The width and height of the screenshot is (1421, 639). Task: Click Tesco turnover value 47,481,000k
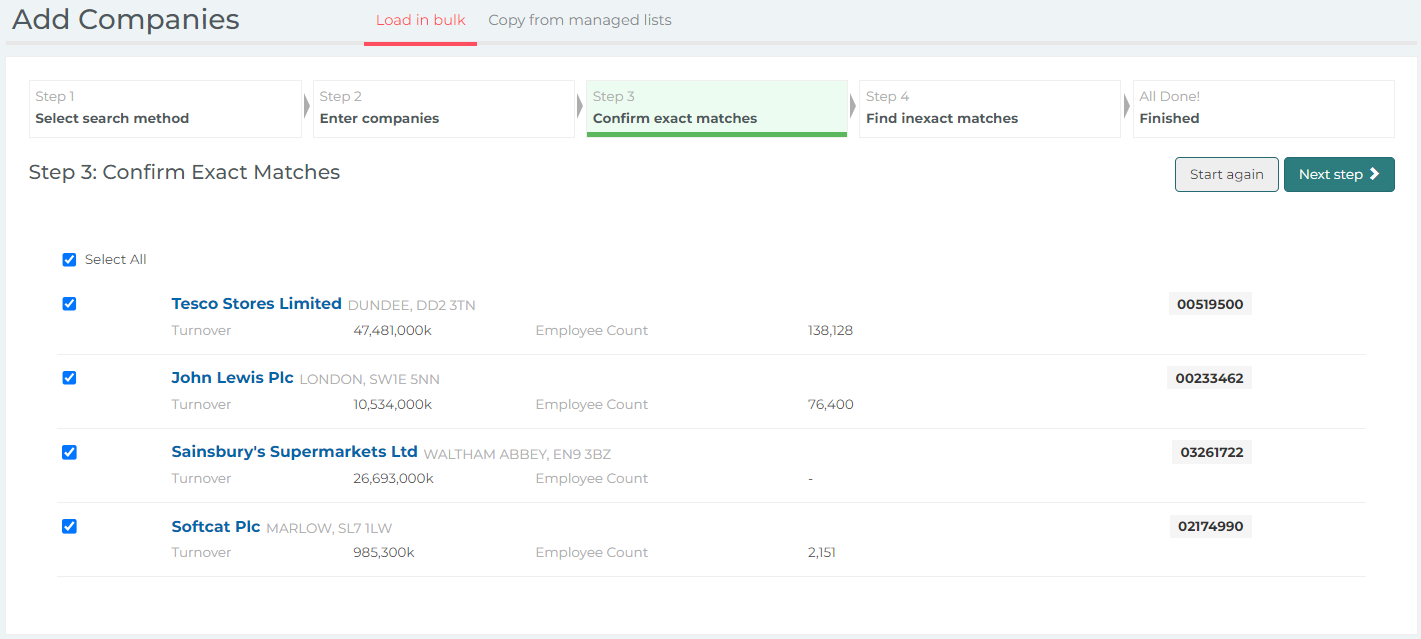pos(392,330)
